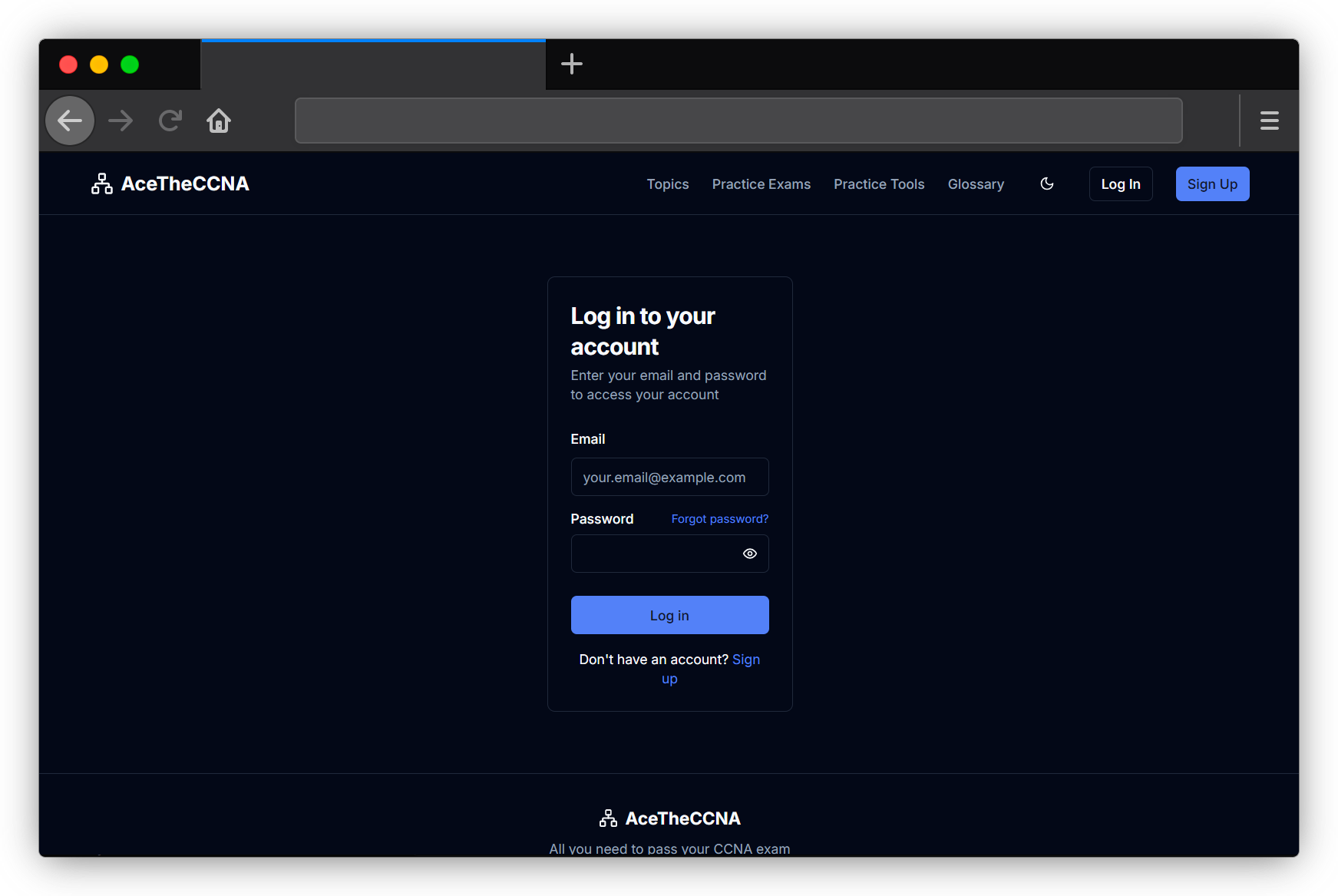The image size is (1338, 896).
Task: Click the AceTheCCNA logo in the header
Action: pyautogui.click(x=170, y=184)
